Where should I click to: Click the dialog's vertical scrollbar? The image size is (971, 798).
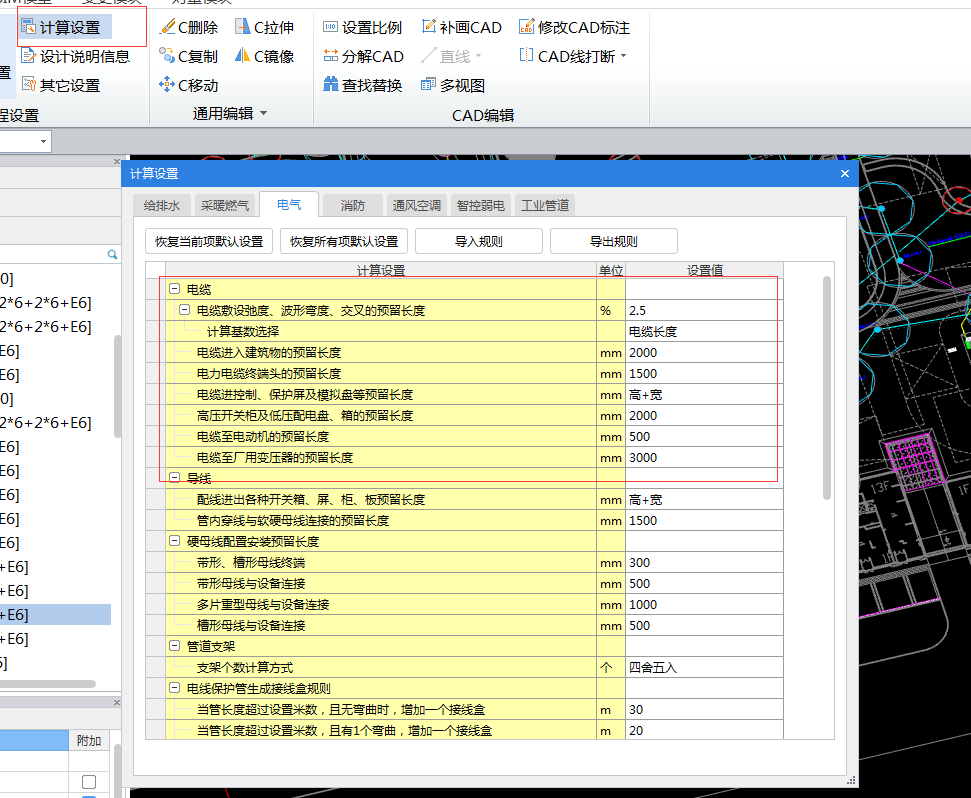click(827, 388)
